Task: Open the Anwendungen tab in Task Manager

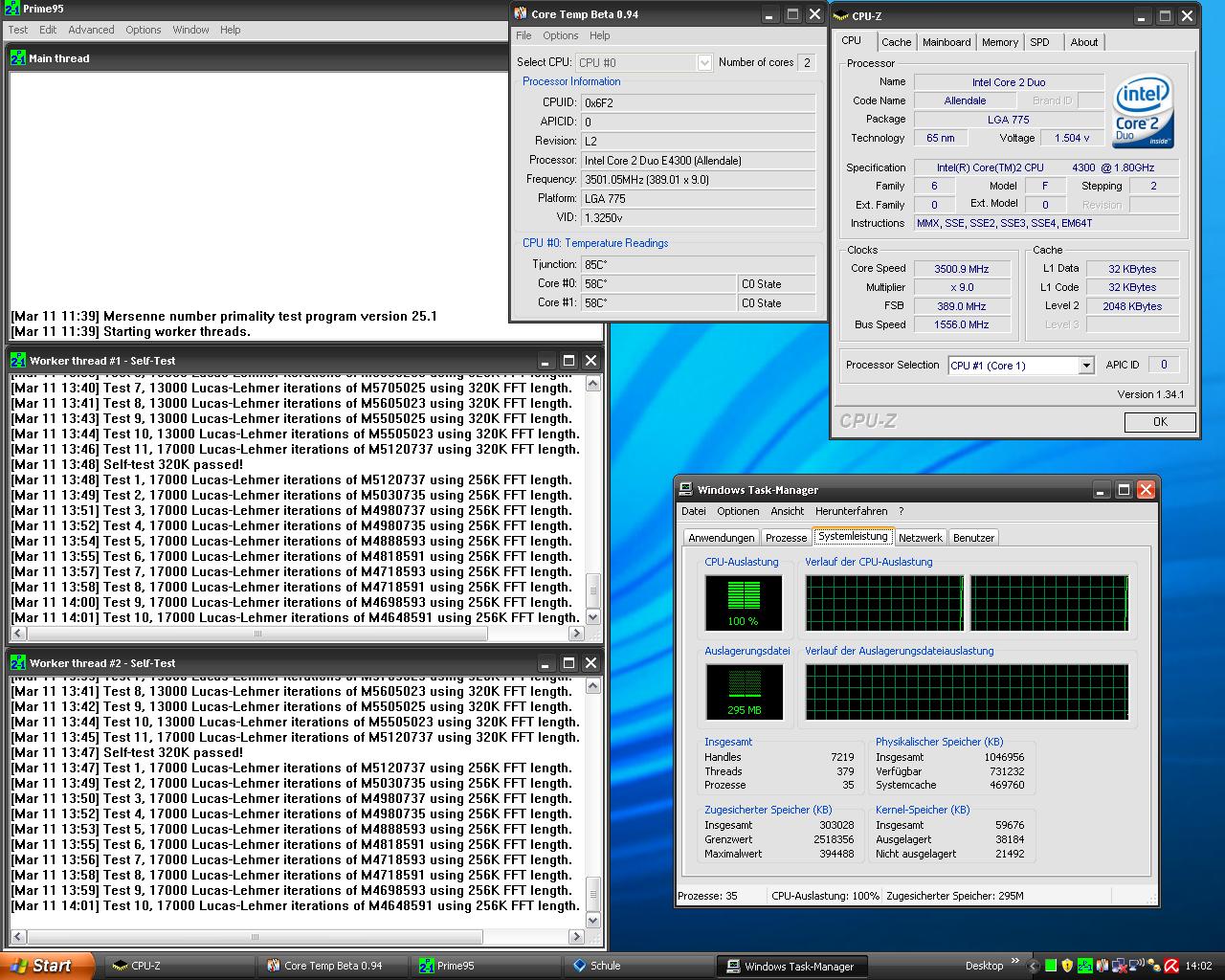Action: [x=721, y=538]
